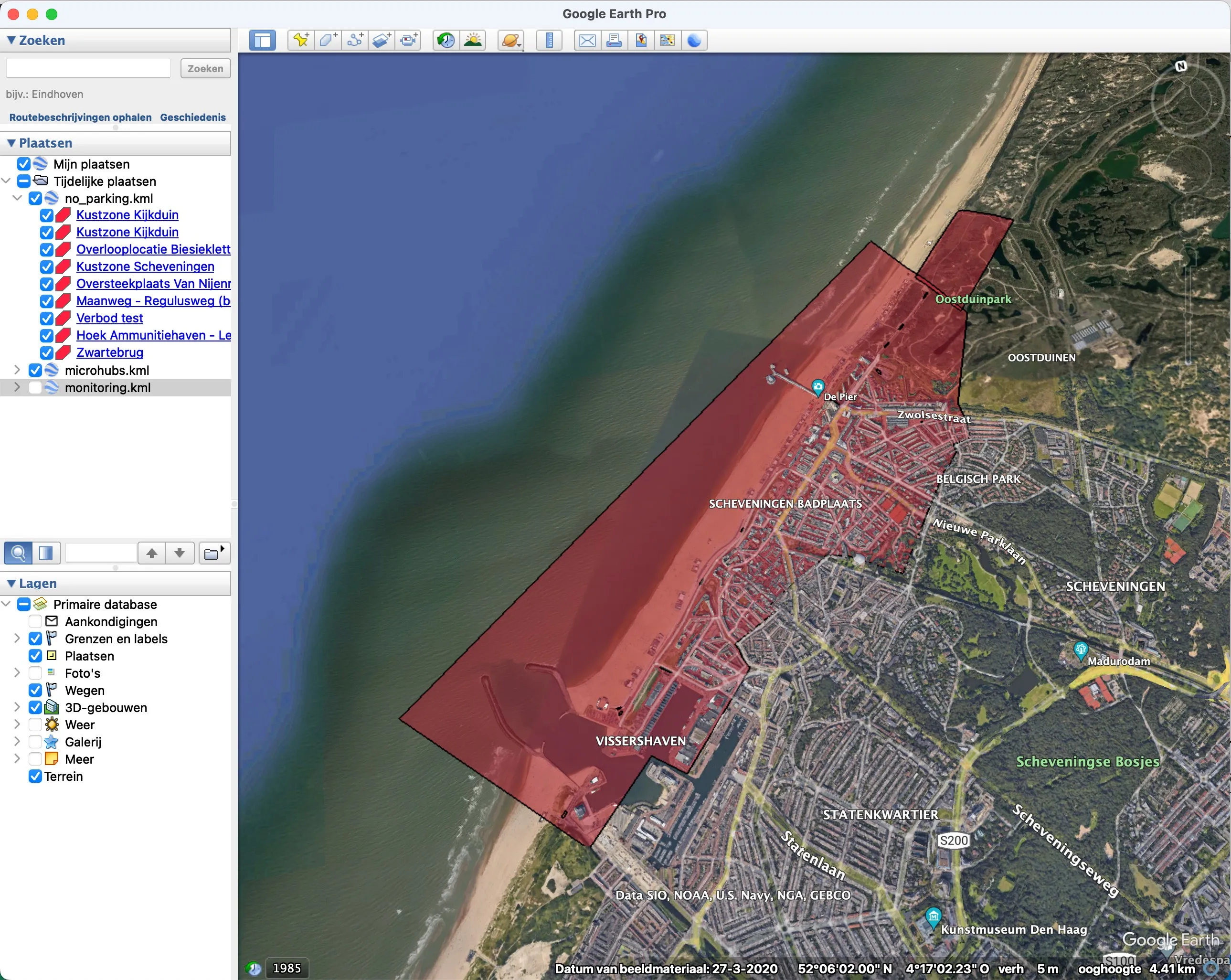The width and height of the screenshot is (1231, 980).
Task: Select the polygon drawing tool
Action: click(327, 40)
